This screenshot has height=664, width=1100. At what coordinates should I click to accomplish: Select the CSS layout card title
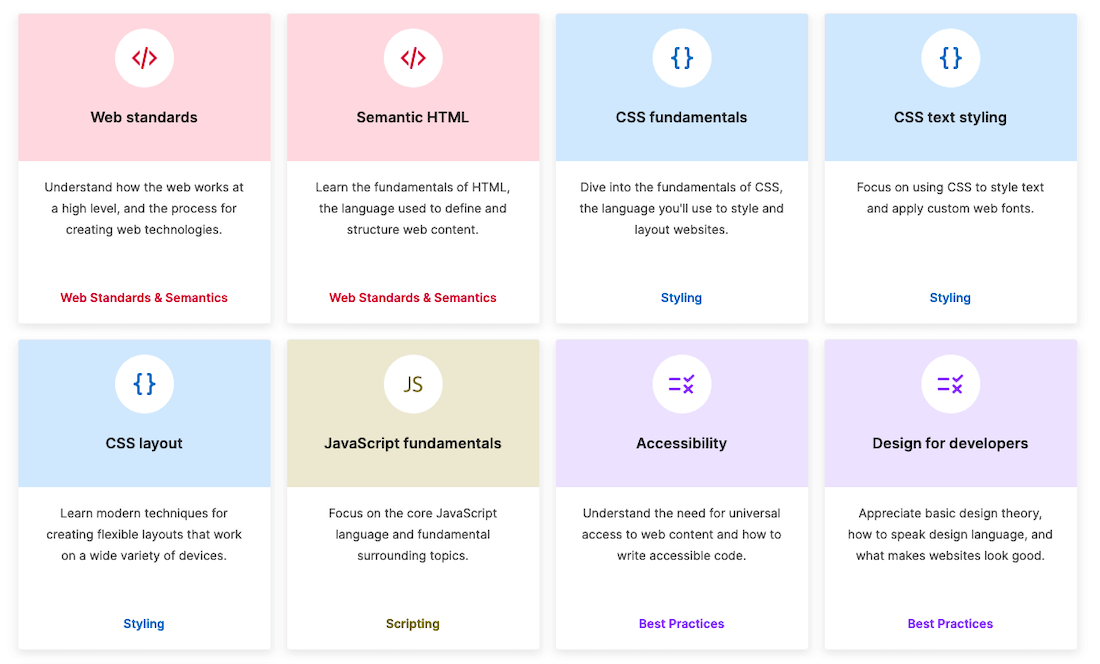tap(144, 443)
